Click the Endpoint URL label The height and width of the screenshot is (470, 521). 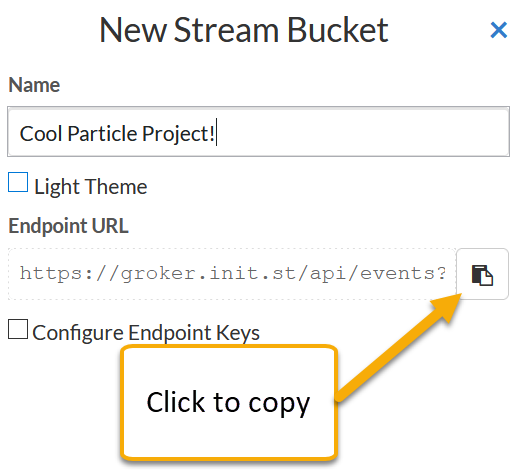click(x=68, y=226)
